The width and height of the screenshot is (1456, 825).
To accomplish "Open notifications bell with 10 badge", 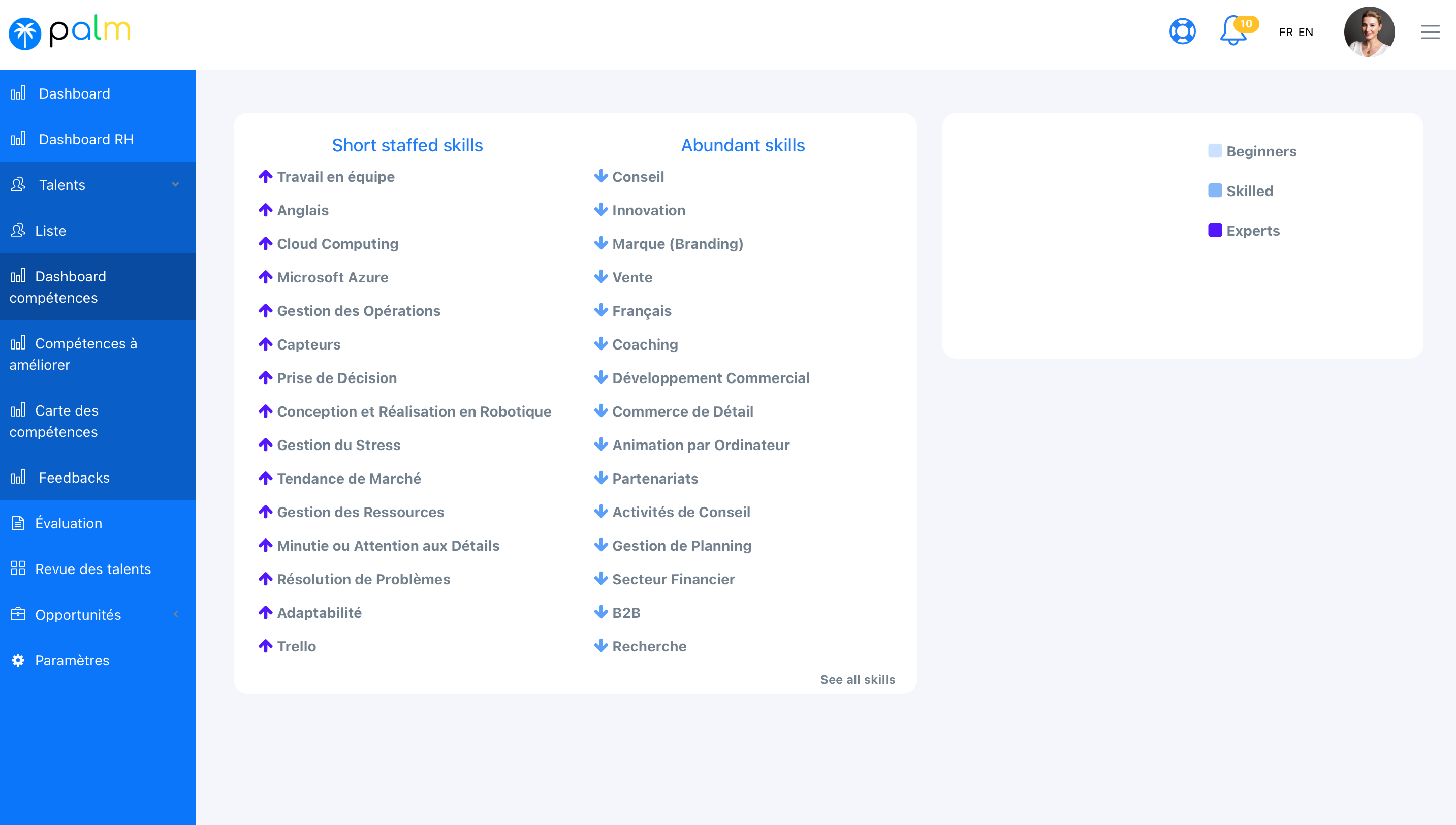I will (x=1233, y=31).
